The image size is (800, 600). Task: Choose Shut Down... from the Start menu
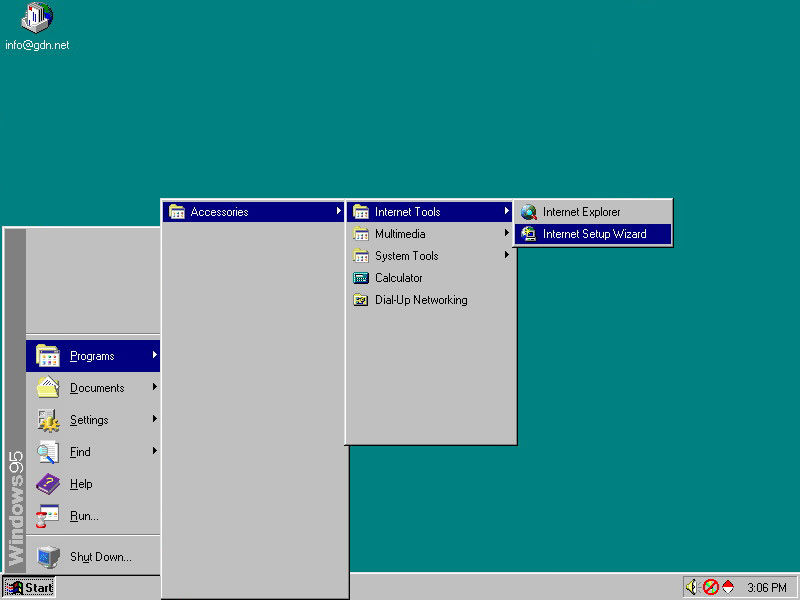(x=100, y=557)
